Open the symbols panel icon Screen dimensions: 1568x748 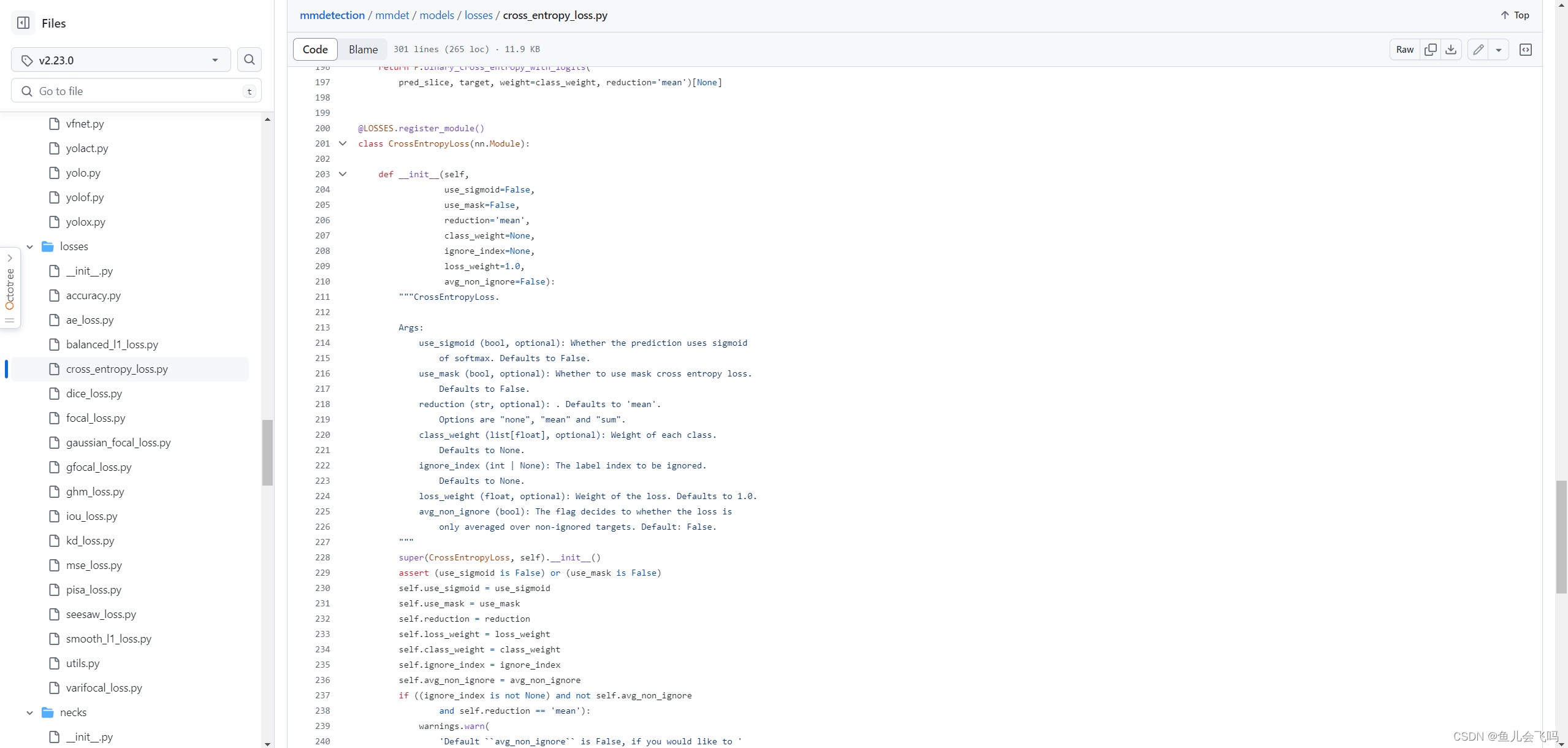[1526, 50]
